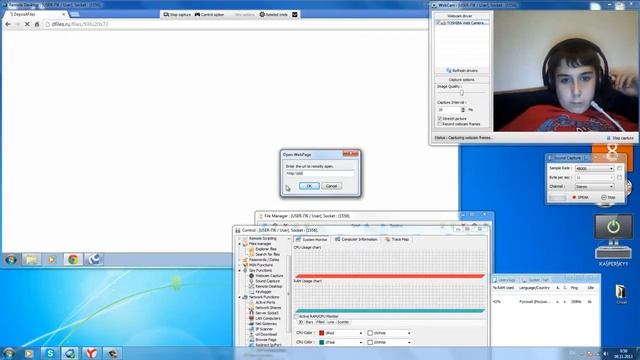Image resolution: width=640 pixels, height=360 pixels.
Task: Switch to Computer Information tab
Action: click(356, 239)
